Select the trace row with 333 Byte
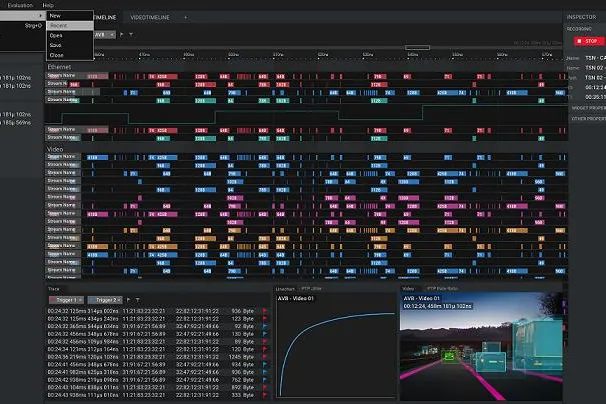The height and width of the screenshot is (404, 606). pyautogui.click(x=158, y=395)
